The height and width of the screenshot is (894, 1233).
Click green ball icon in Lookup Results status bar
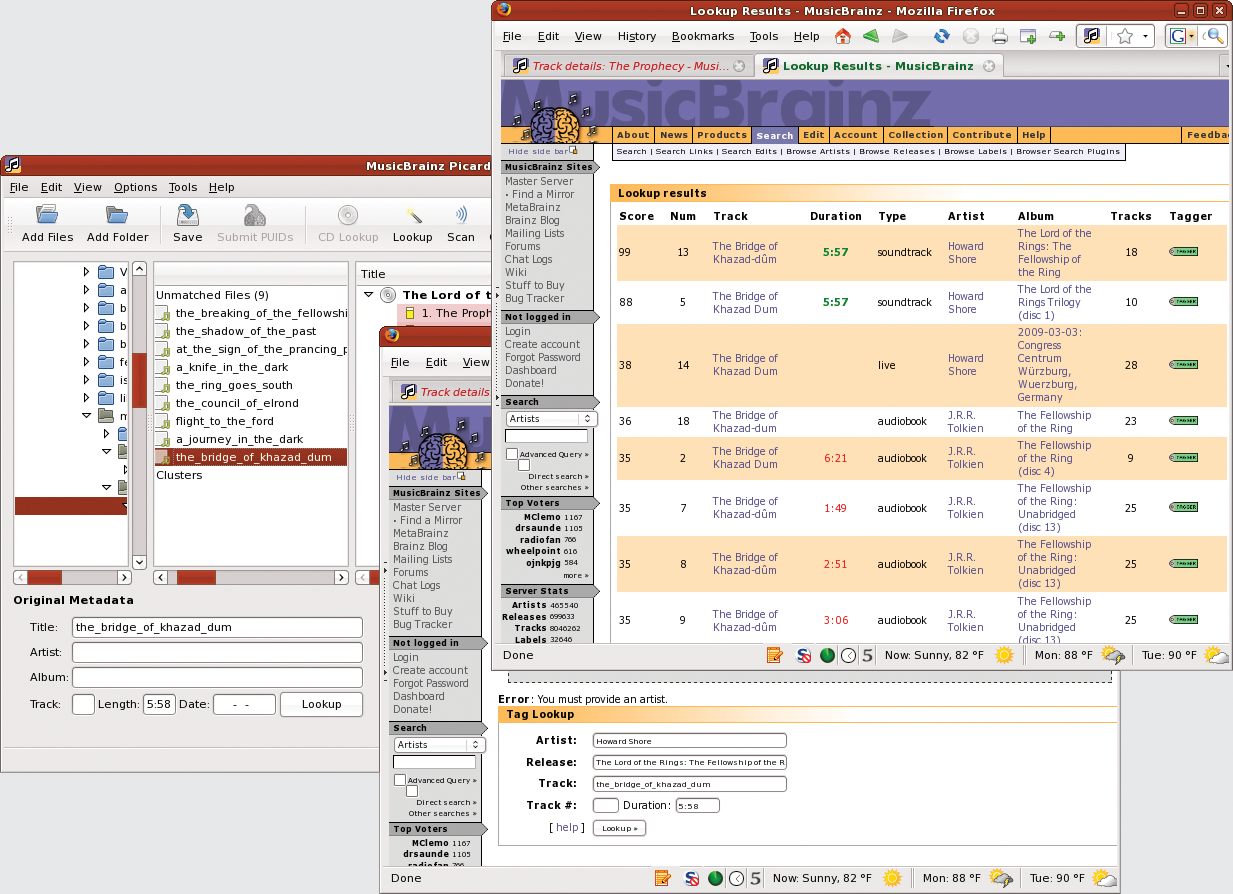[827, 656]
